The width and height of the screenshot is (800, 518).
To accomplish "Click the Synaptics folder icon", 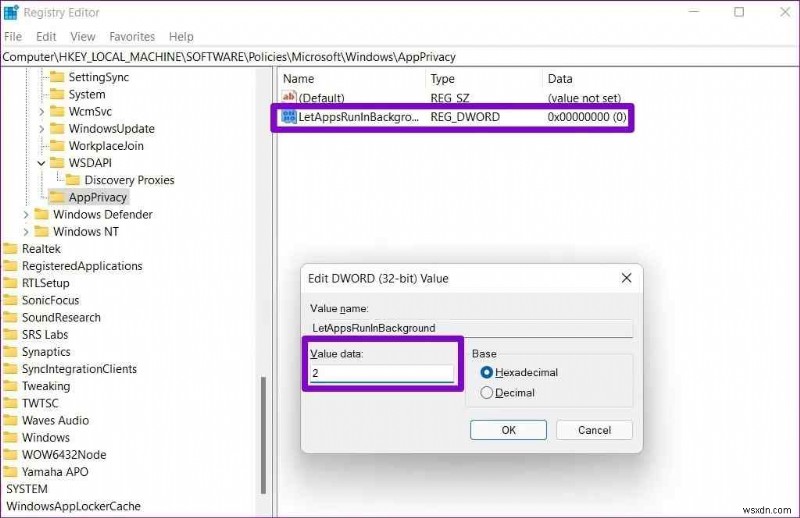I will (x=10, y=352).
